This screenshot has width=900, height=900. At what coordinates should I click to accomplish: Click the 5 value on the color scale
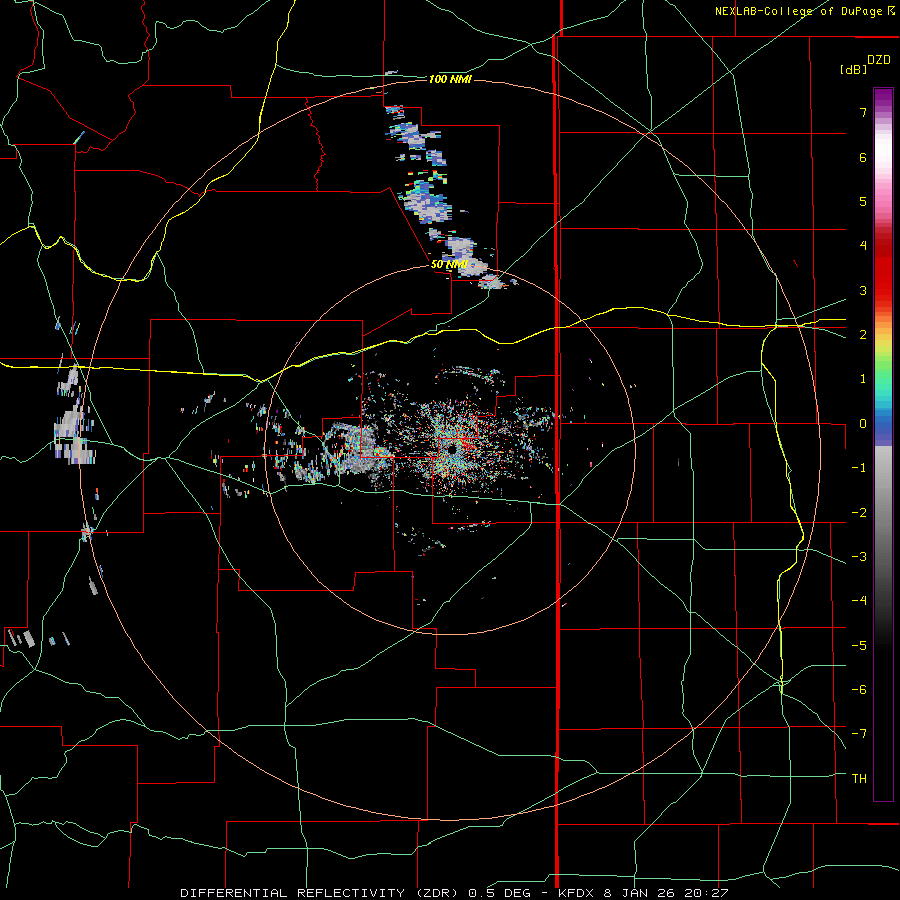863,201
